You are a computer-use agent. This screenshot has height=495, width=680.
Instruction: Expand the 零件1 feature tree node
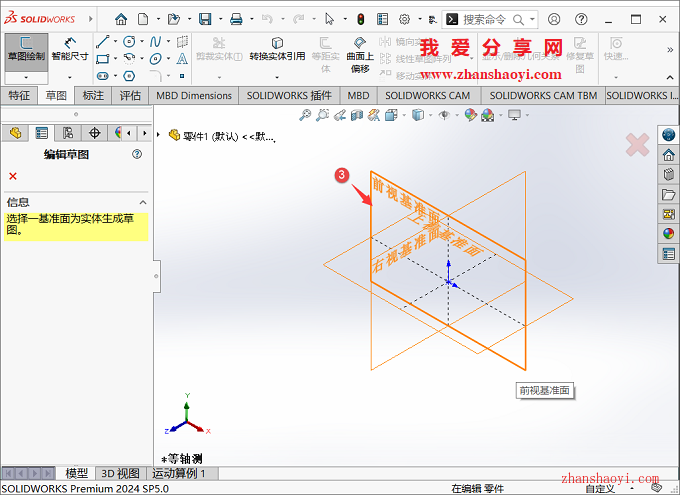click(x=159, y=136)
